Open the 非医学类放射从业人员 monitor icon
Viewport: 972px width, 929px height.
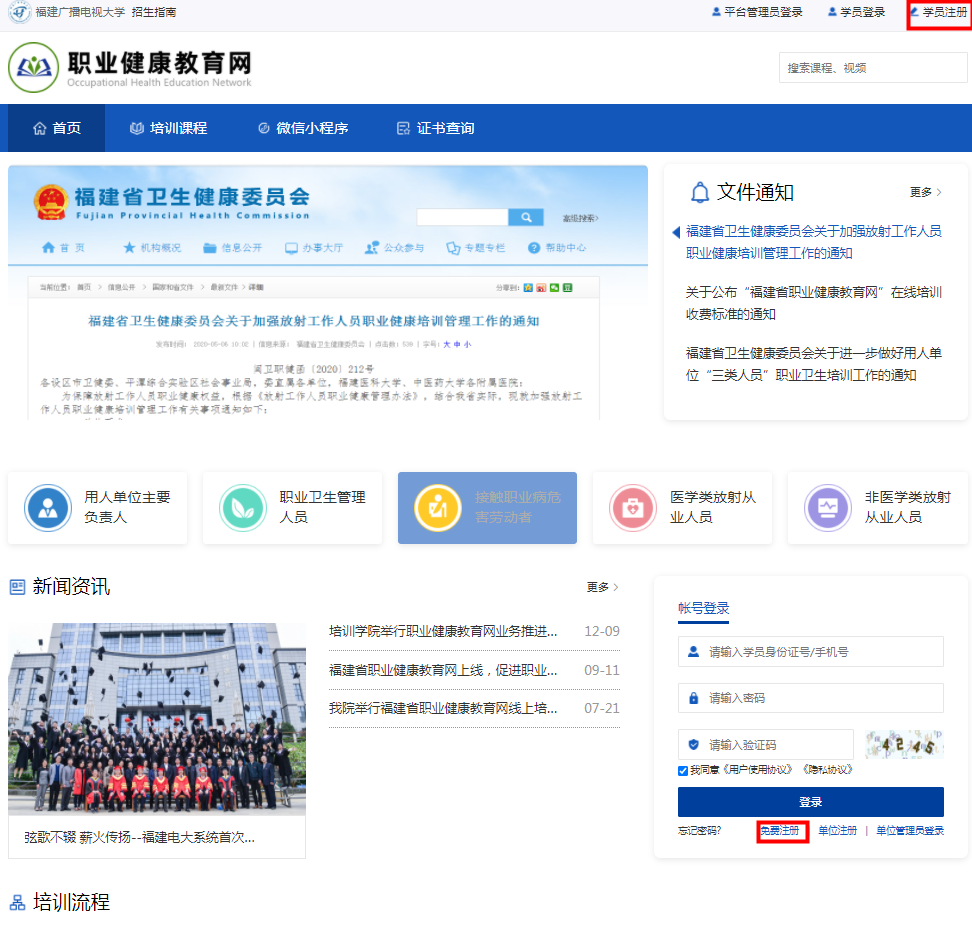[x=828, y=508]
